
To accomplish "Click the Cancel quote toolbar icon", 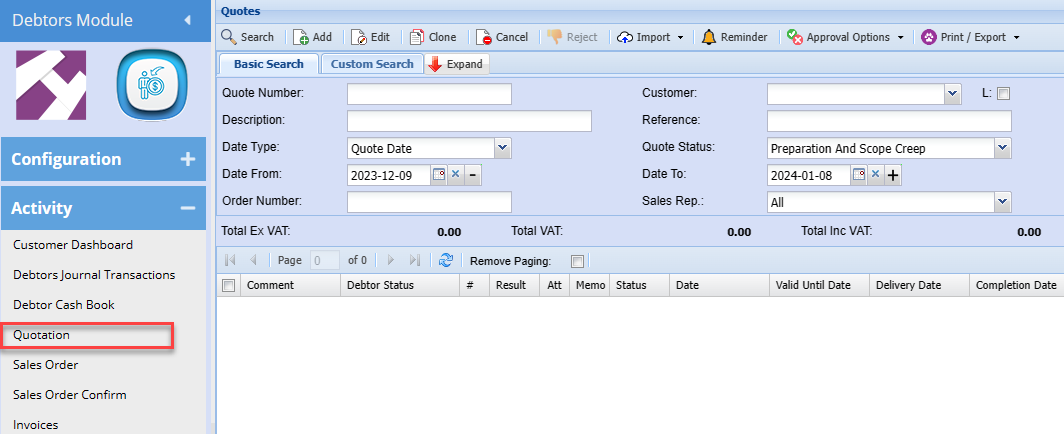I will (483, 37).
